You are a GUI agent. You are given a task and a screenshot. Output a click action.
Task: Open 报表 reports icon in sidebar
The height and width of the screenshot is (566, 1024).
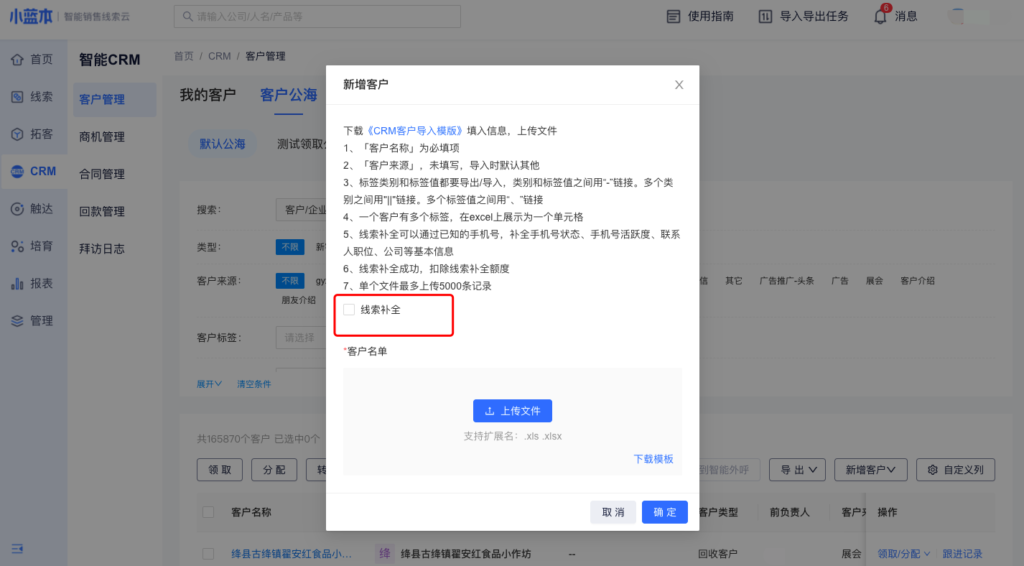(17, 284)
